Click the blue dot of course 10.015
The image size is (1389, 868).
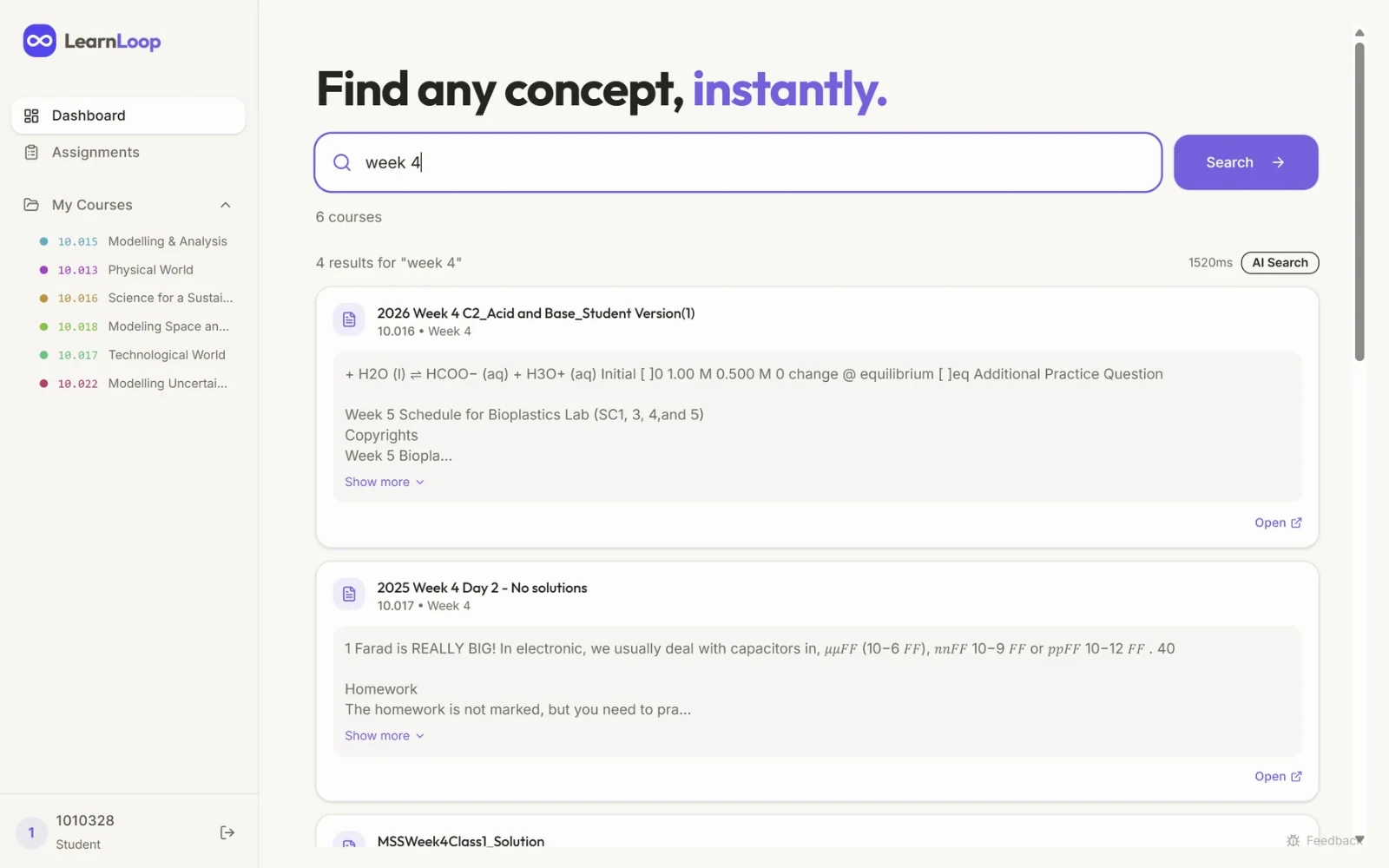pos(43,241)
